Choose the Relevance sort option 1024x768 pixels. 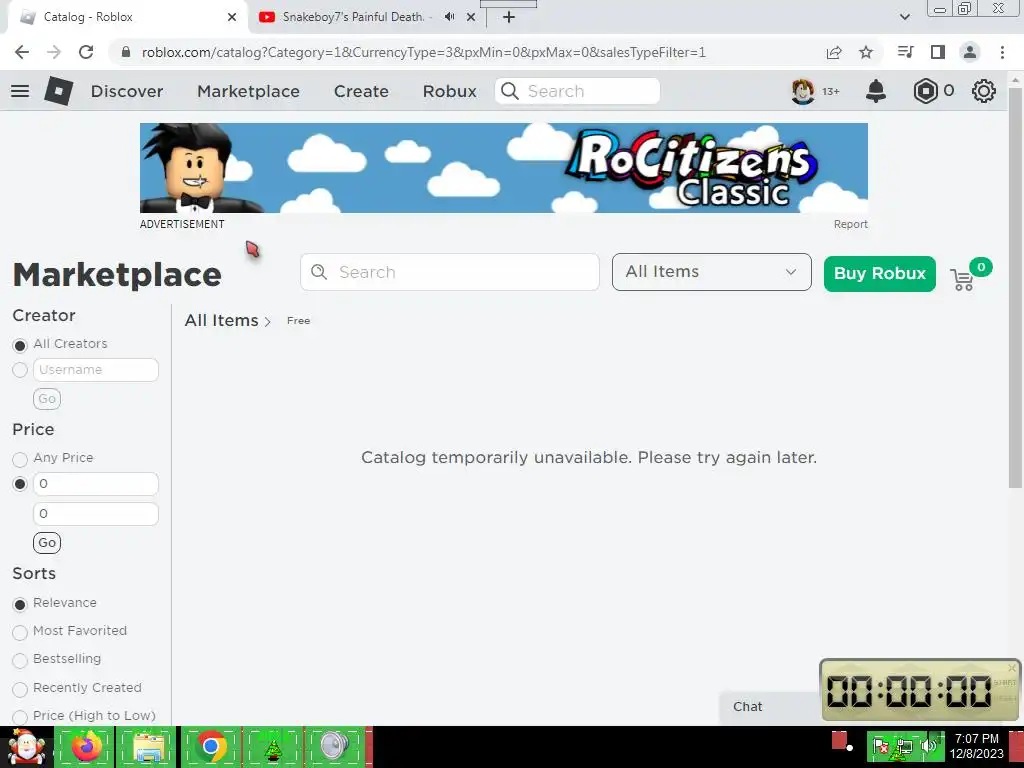click(20, 604)
